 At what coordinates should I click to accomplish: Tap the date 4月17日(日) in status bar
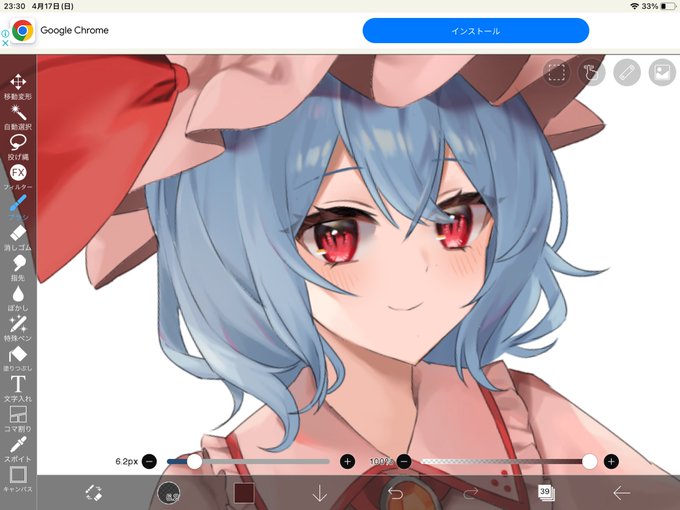pyautogui.click(x=52, y=6)
